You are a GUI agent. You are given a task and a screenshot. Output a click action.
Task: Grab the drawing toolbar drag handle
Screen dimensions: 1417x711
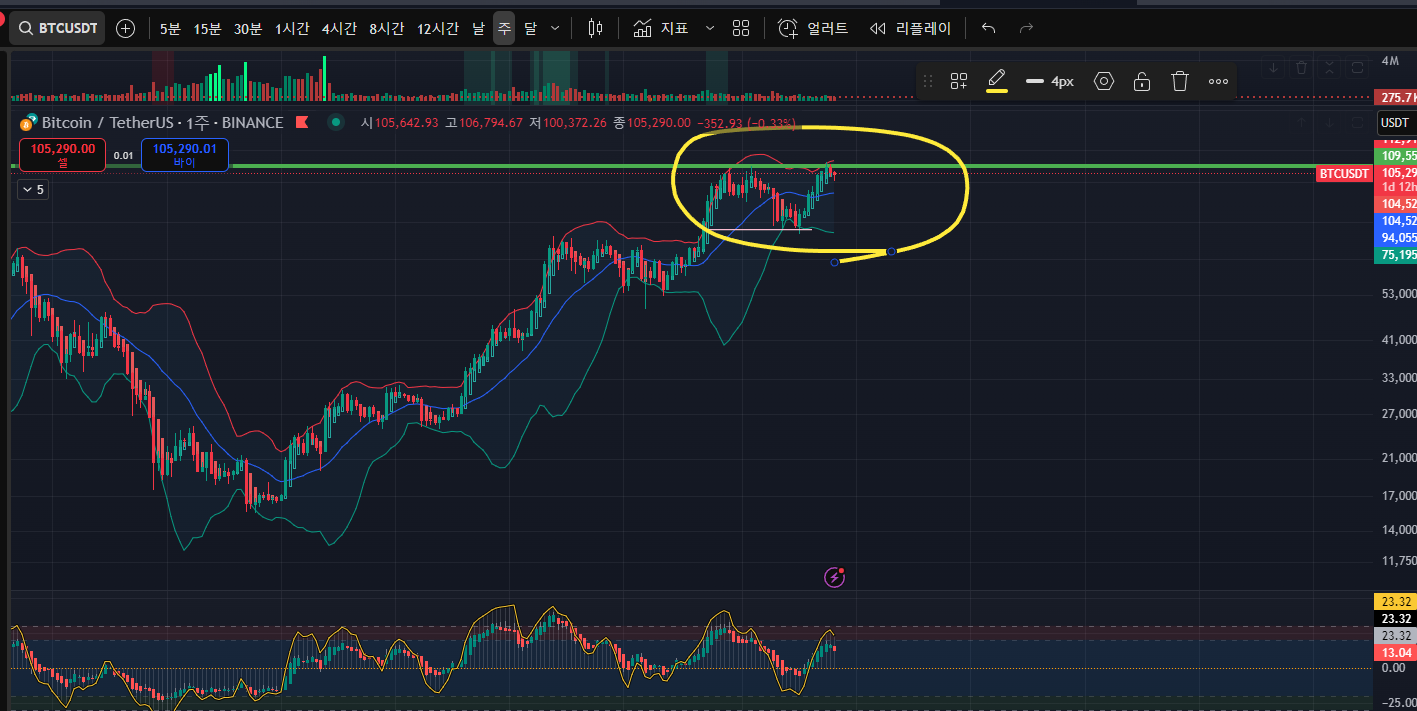click(928, 81)
